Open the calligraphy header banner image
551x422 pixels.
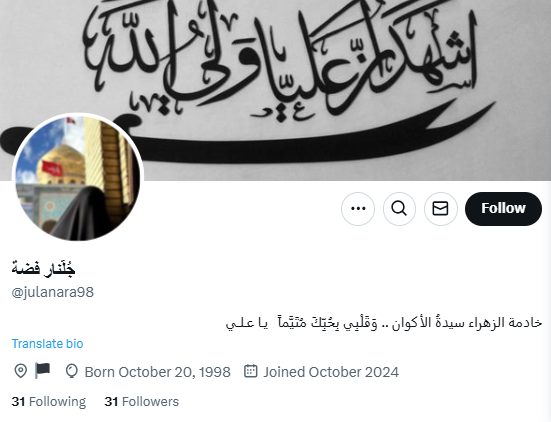[276, 90]
